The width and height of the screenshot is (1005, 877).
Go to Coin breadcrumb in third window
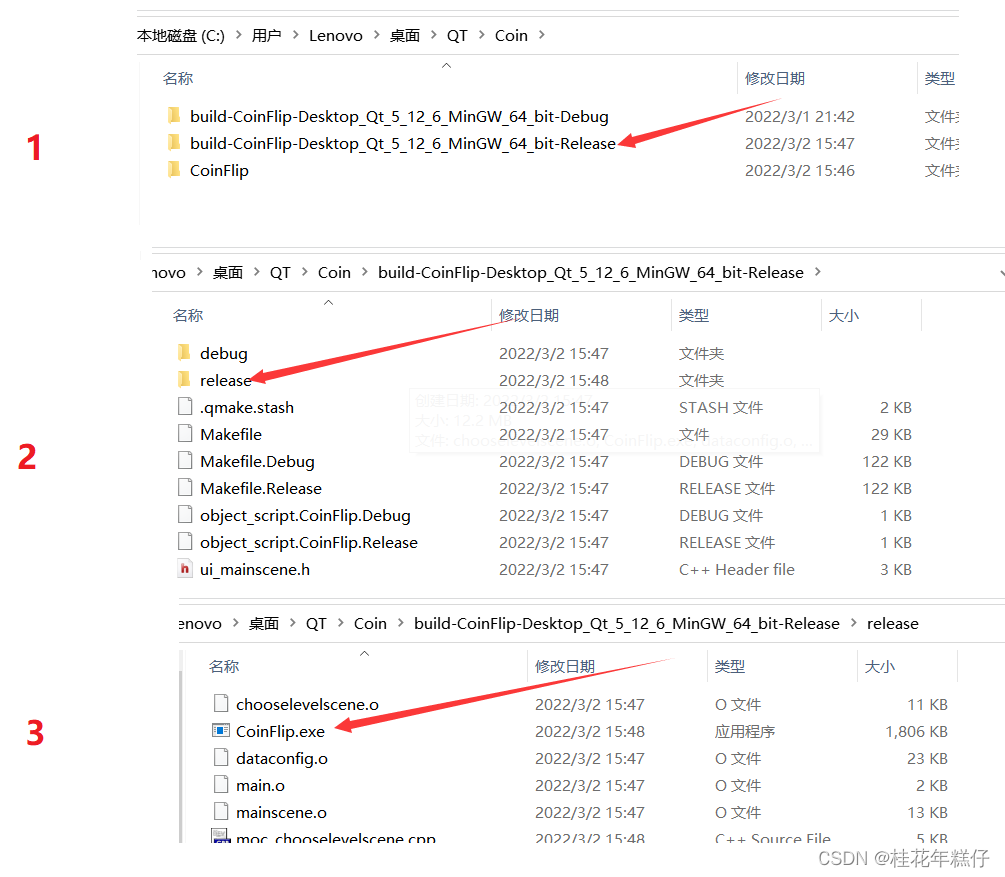pyautogui.click(x=370, y=624)
